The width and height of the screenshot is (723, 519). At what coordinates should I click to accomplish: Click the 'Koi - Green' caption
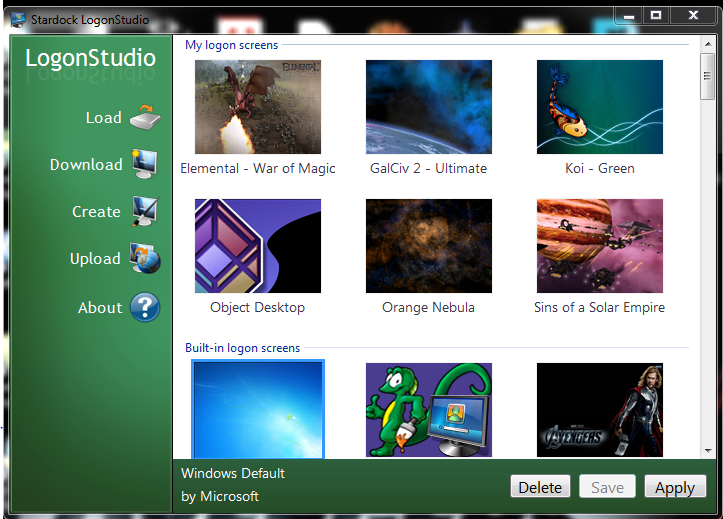click(600, 169)
